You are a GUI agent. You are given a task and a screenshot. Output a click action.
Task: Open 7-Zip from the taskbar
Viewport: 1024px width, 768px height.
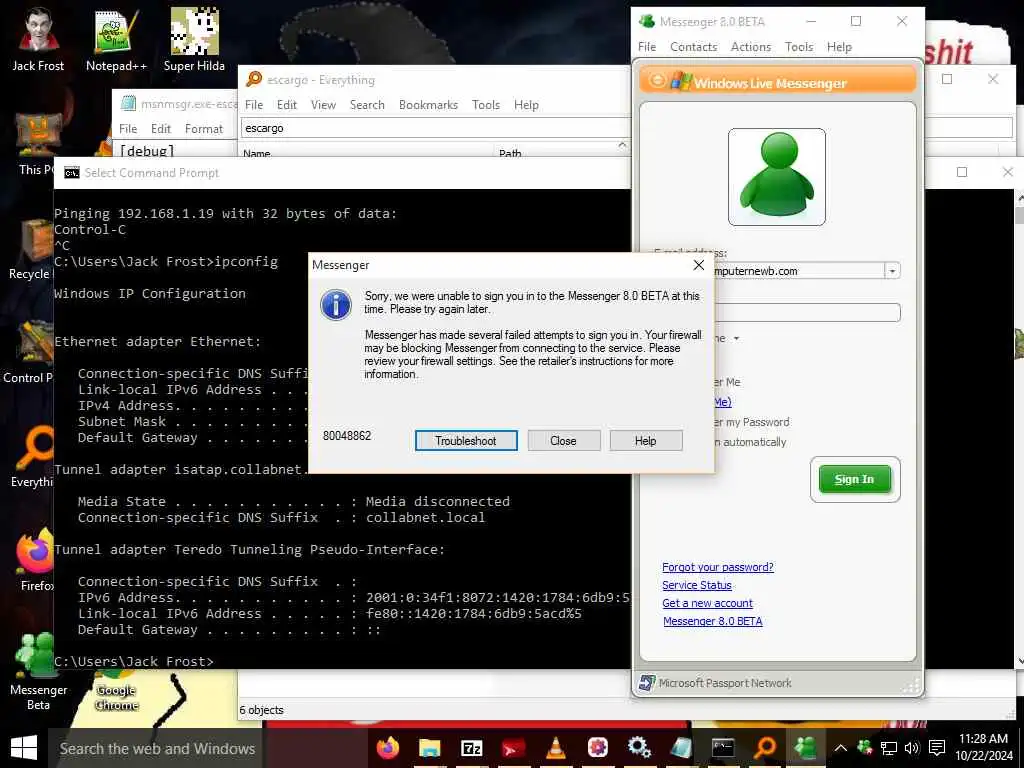coord(472,748)
